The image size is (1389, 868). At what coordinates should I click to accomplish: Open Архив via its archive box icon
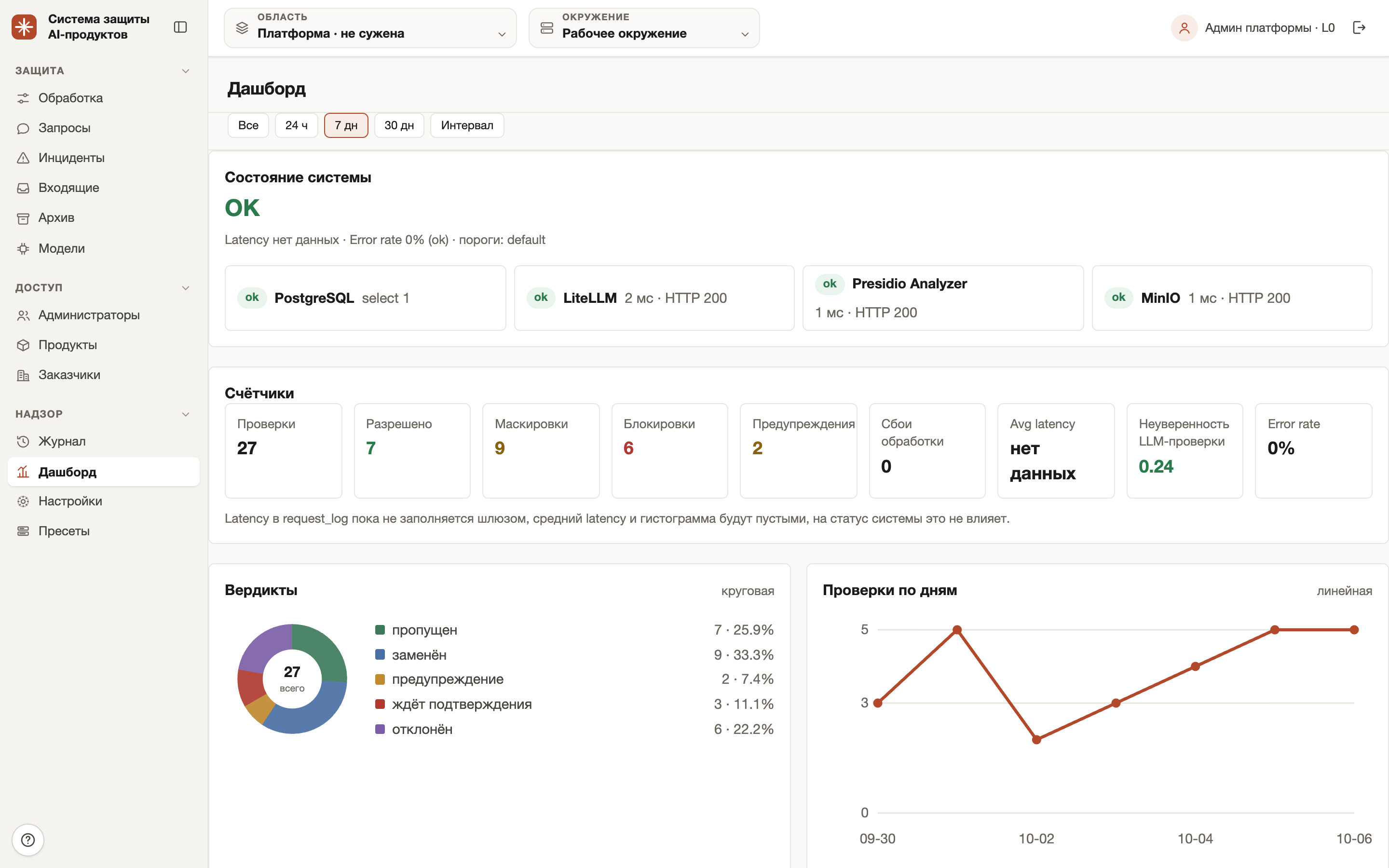click(x=23, y=218)
